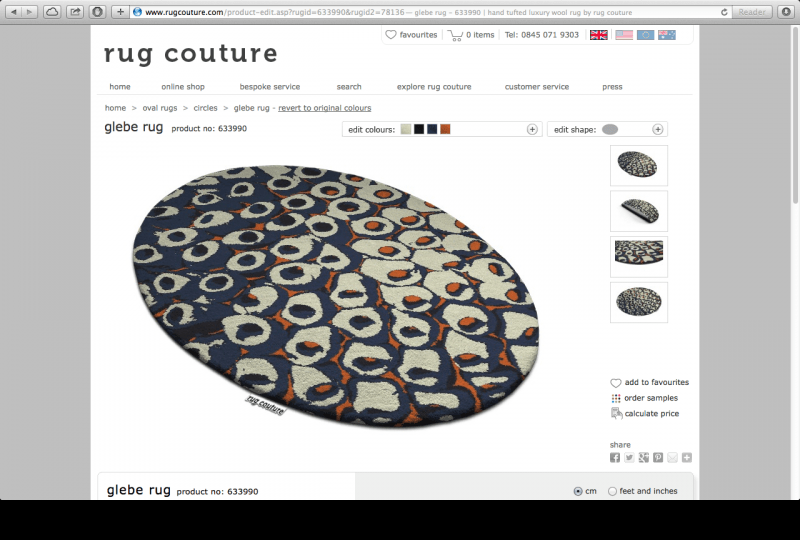Open the bespoke service menu

pos(270,87)
